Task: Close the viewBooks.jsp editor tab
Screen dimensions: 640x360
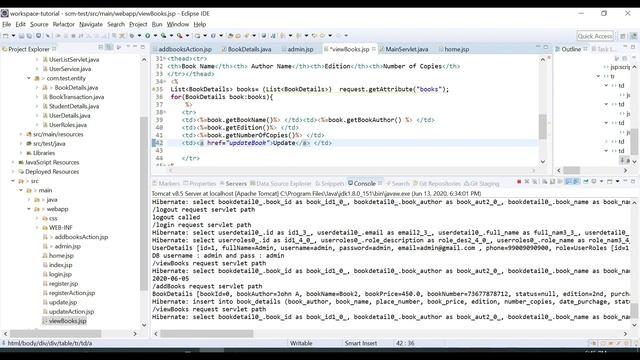Action: point(374,49)
